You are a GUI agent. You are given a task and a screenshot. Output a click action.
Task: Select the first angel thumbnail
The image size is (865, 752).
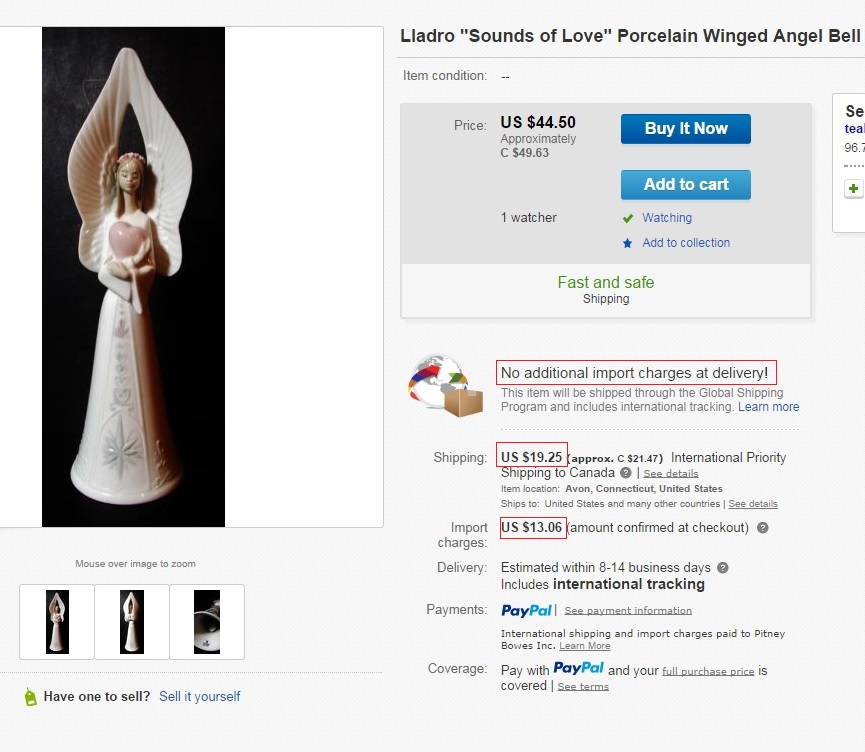[x=57, y=622]
